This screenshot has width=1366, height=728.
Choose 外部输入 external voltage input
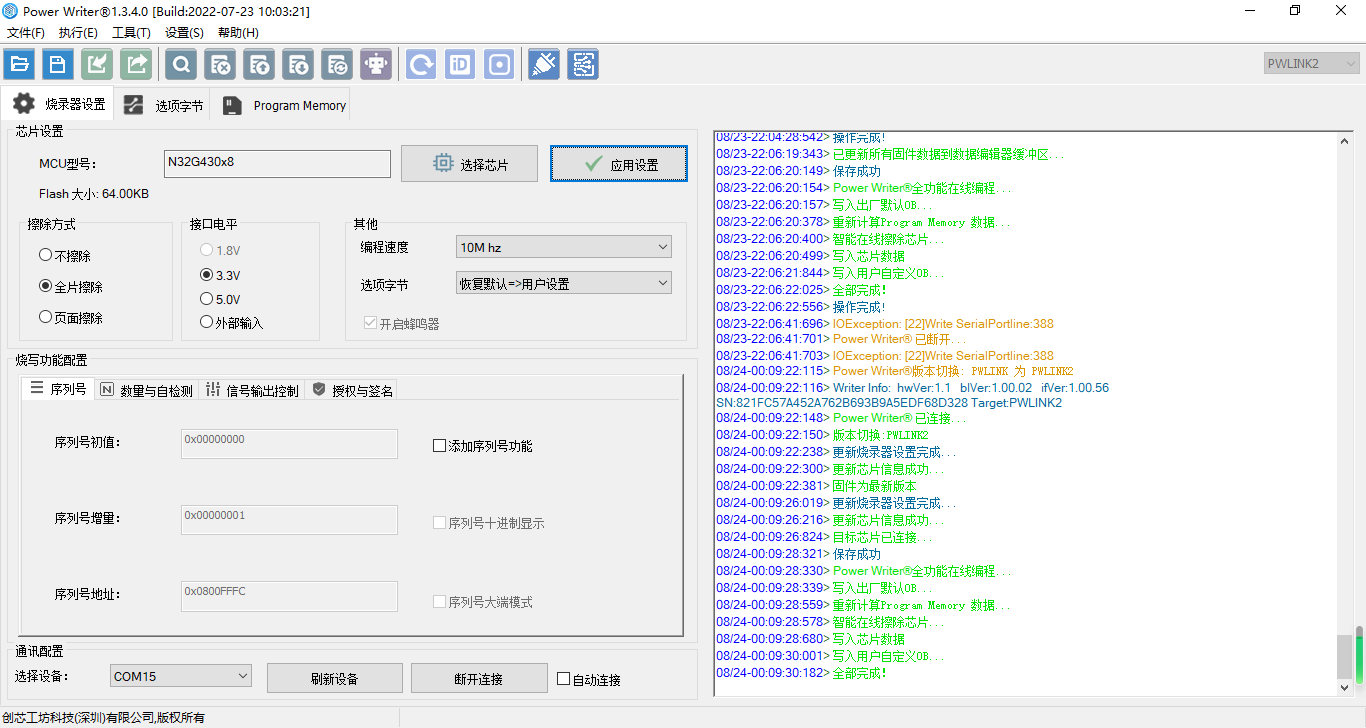click(x=232, y=323)
